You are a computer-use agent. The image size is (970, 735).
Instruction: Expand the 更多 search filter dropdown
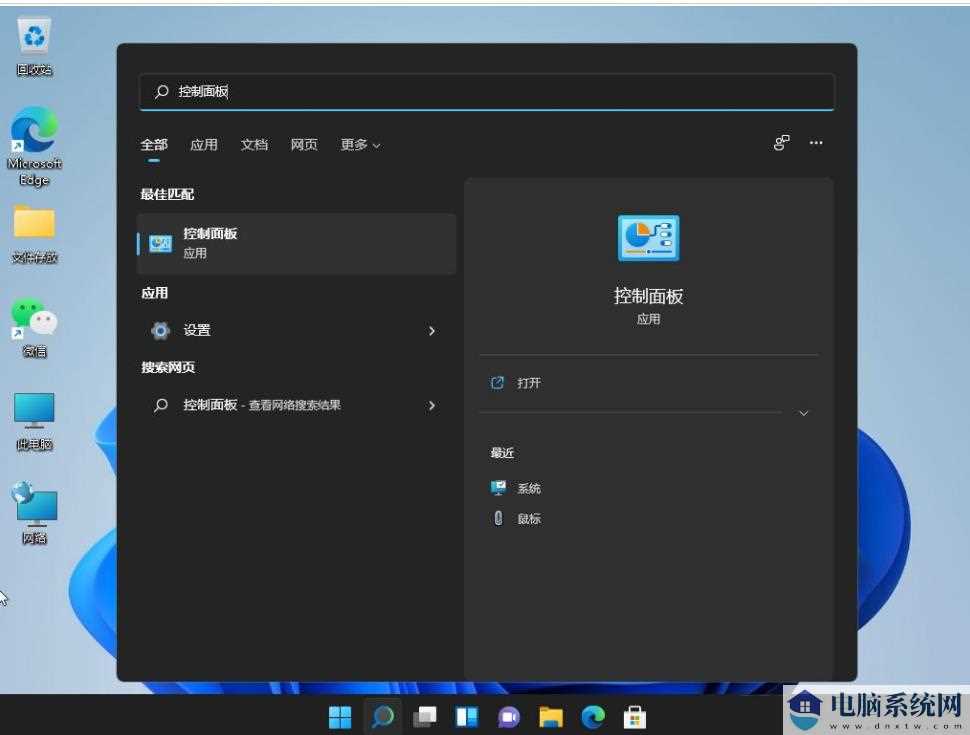coord(360,144)
